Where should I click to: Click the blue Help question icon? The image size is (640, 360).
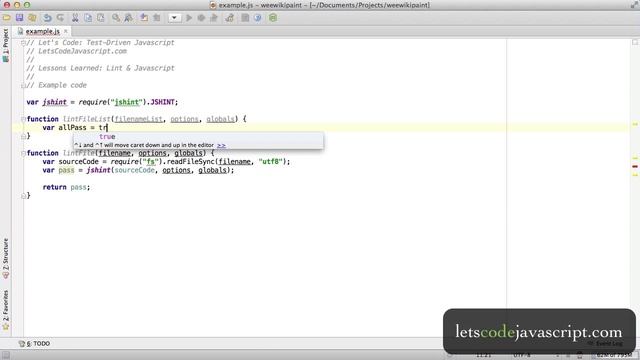point(258,18)
